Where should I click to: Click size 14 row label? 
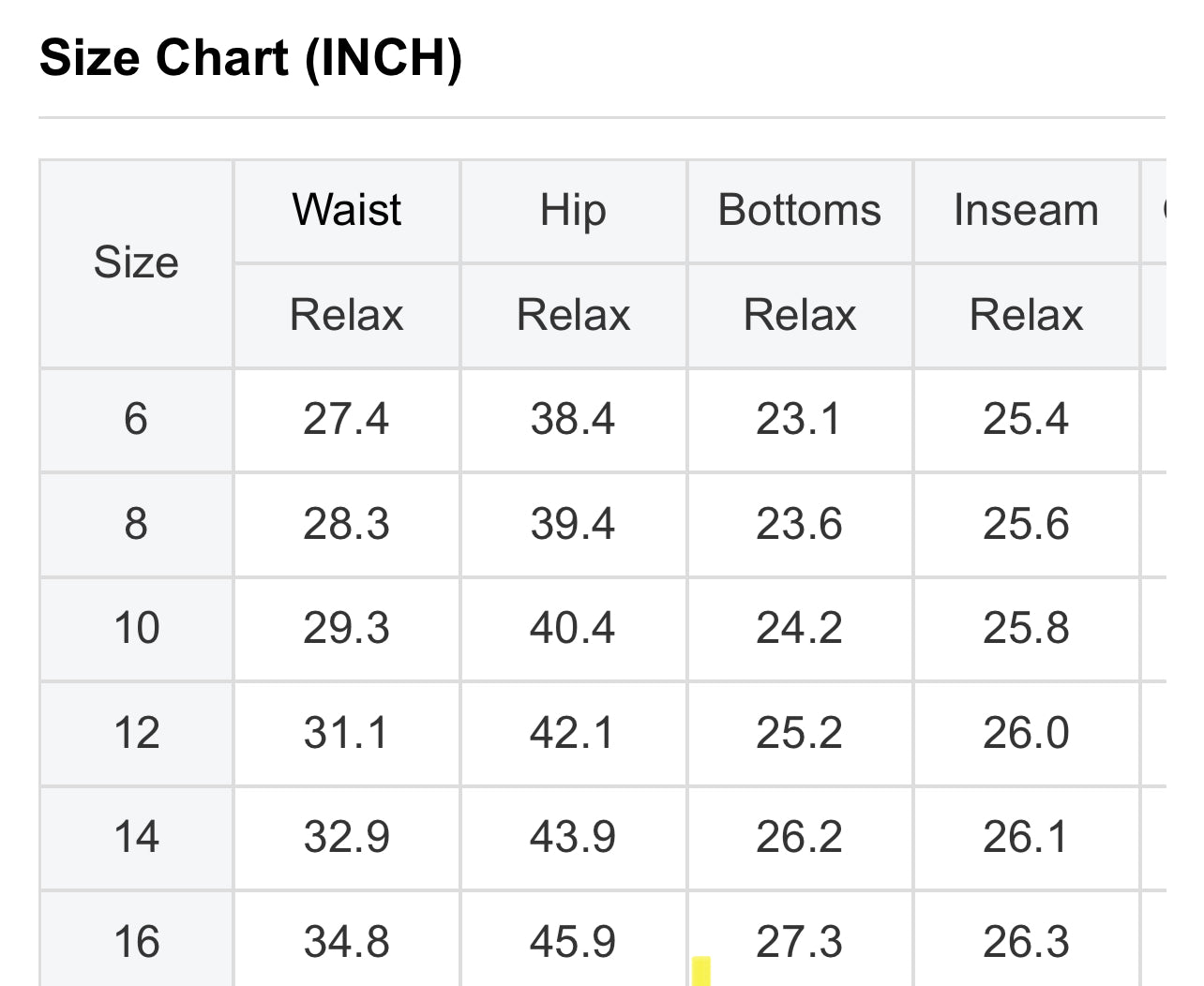[136, 837]
